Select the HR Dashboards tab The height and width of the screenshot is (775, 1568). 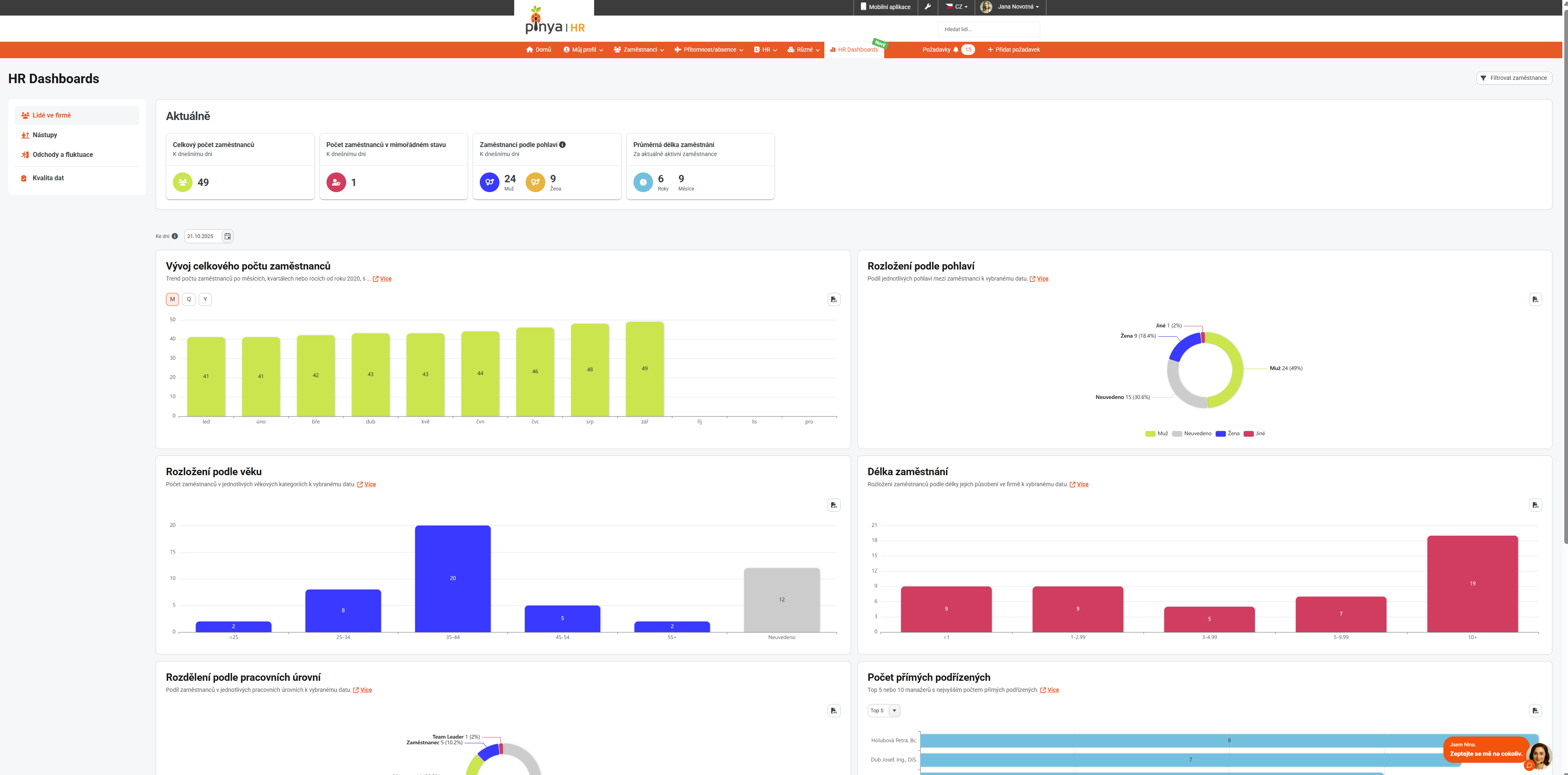tap(854, 50)
